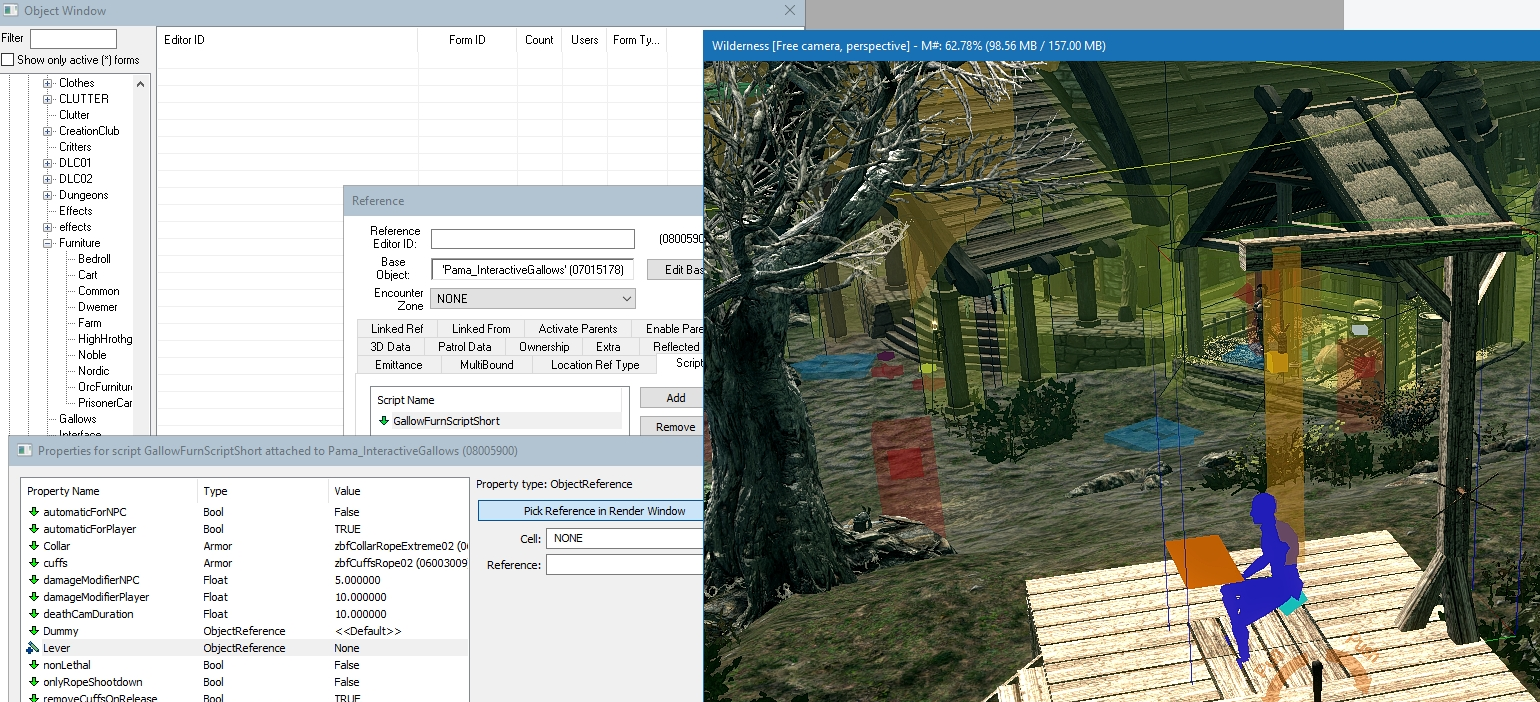Expand the Dungeons tree node

click(47, 195)
